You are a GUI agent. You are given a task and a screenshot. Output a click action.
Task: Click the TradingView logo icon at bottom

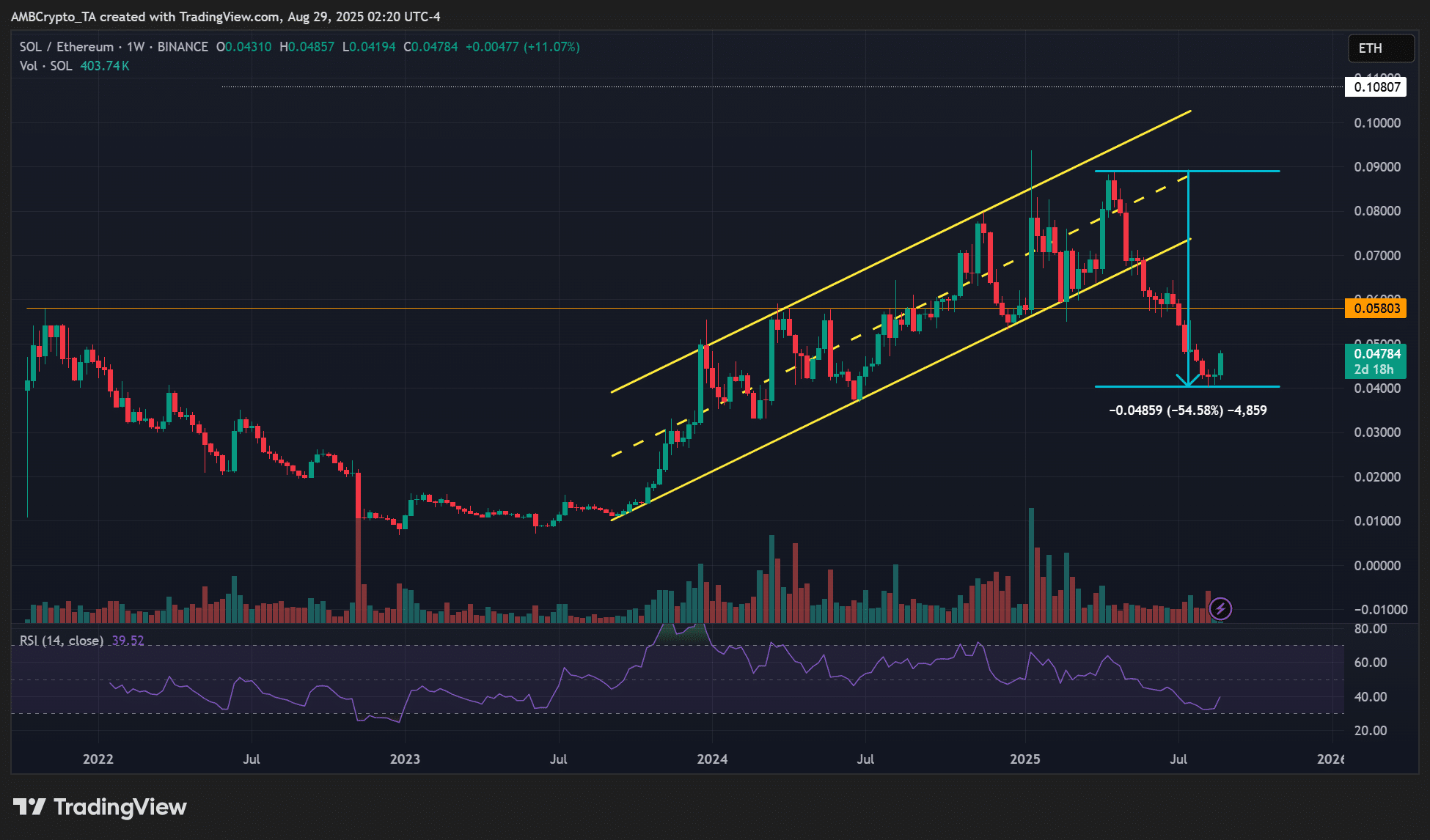tap(29, 807)
